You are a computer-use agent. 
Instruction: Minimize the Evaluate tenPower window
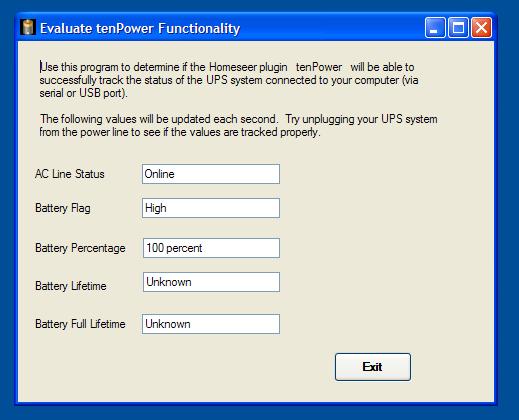tap(435, 27)
